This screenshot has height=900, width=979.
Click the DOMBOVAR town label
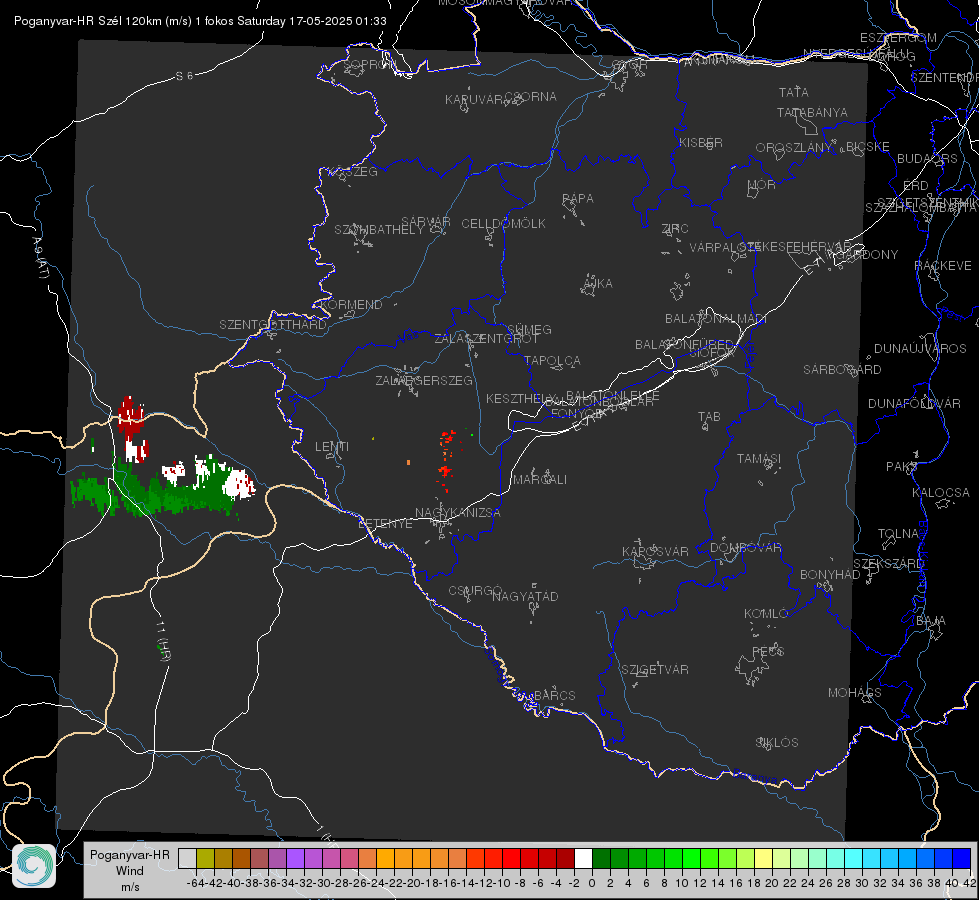pos(745,548)
